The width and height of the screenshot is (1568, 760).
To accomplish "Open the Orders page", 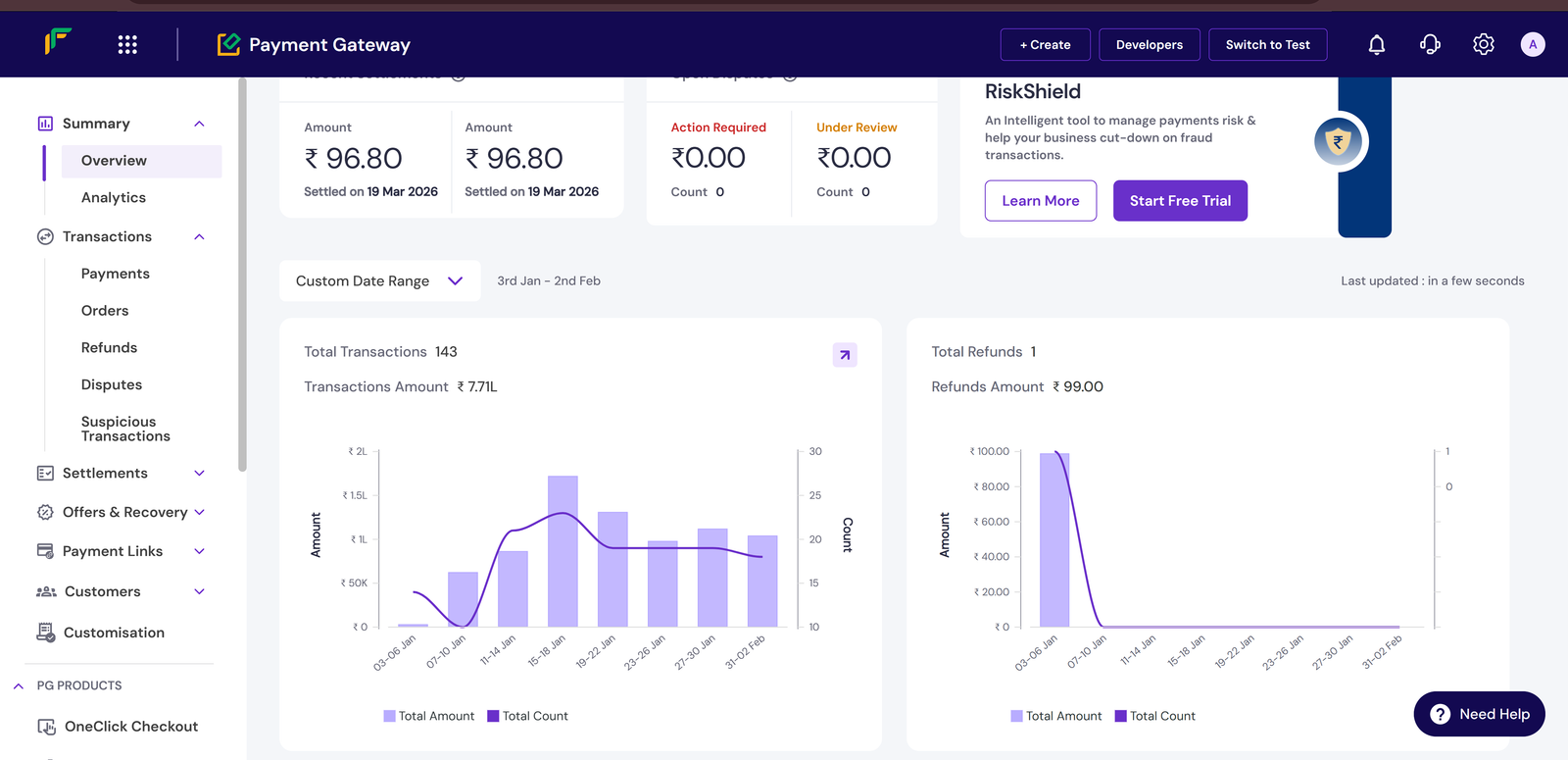I will [105, 311].
